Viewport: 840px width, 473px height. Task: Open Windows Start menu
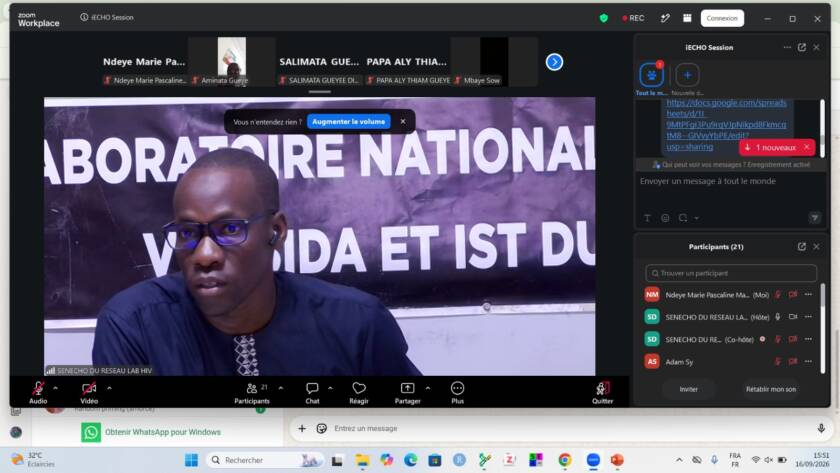(x=191, y=460)
